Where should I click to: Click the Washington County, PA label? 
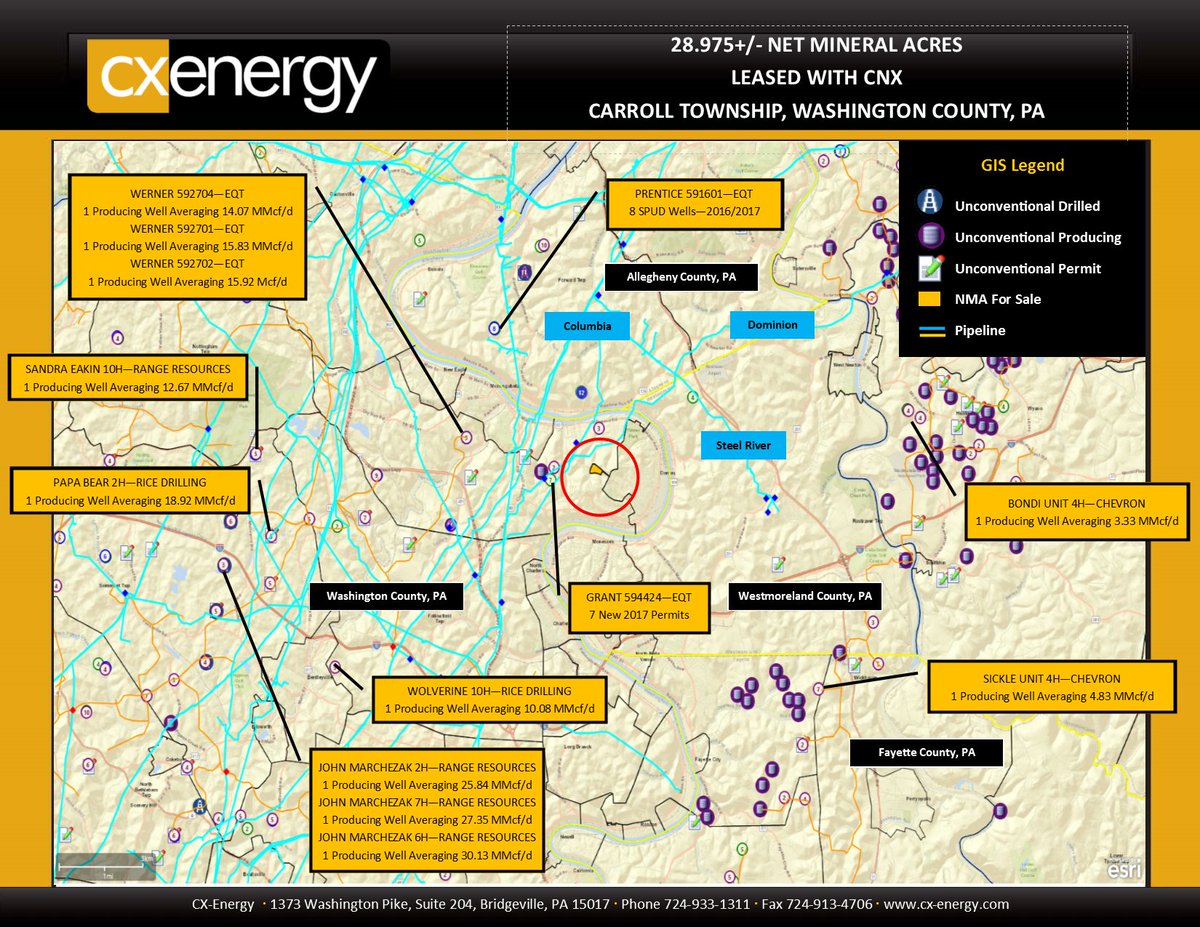[x=386, y=596]
